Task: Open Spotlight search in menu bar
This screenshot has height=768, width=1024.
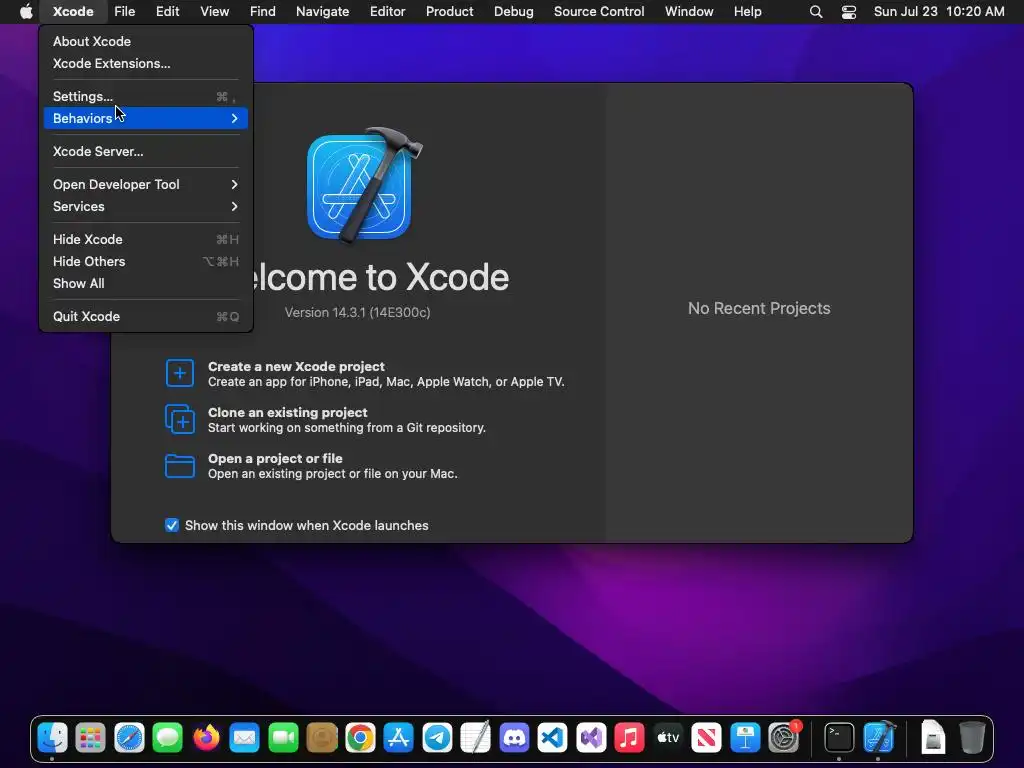Action: (816, 12)
